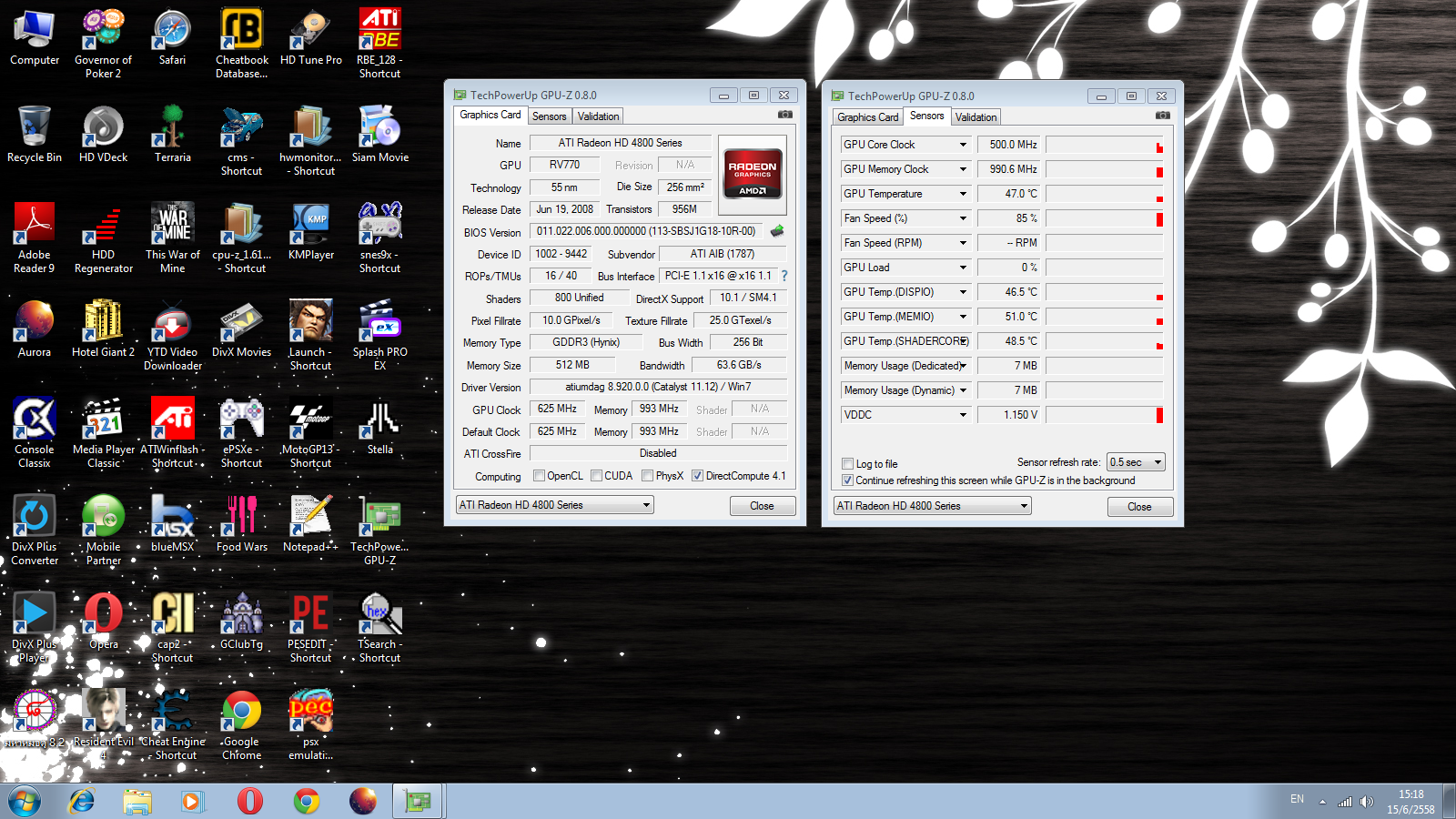Open the HD VDeck desktop icon
The image size is (1456, 819).
tap(103, 134)
